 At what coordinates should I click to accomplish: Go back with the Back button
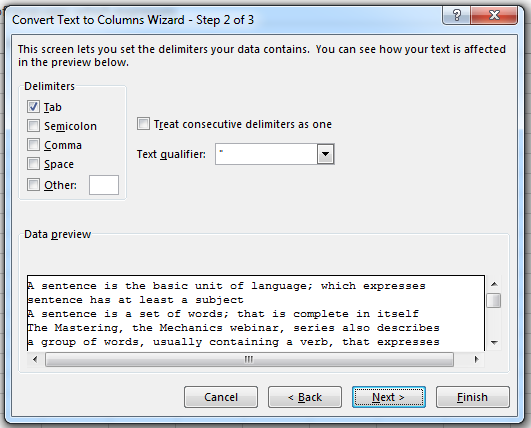305,397
